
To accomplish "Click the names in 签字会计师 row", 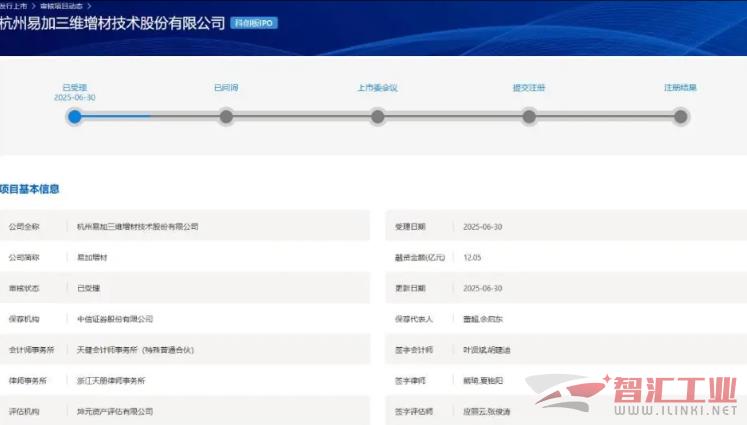I will tap(487, 350).
